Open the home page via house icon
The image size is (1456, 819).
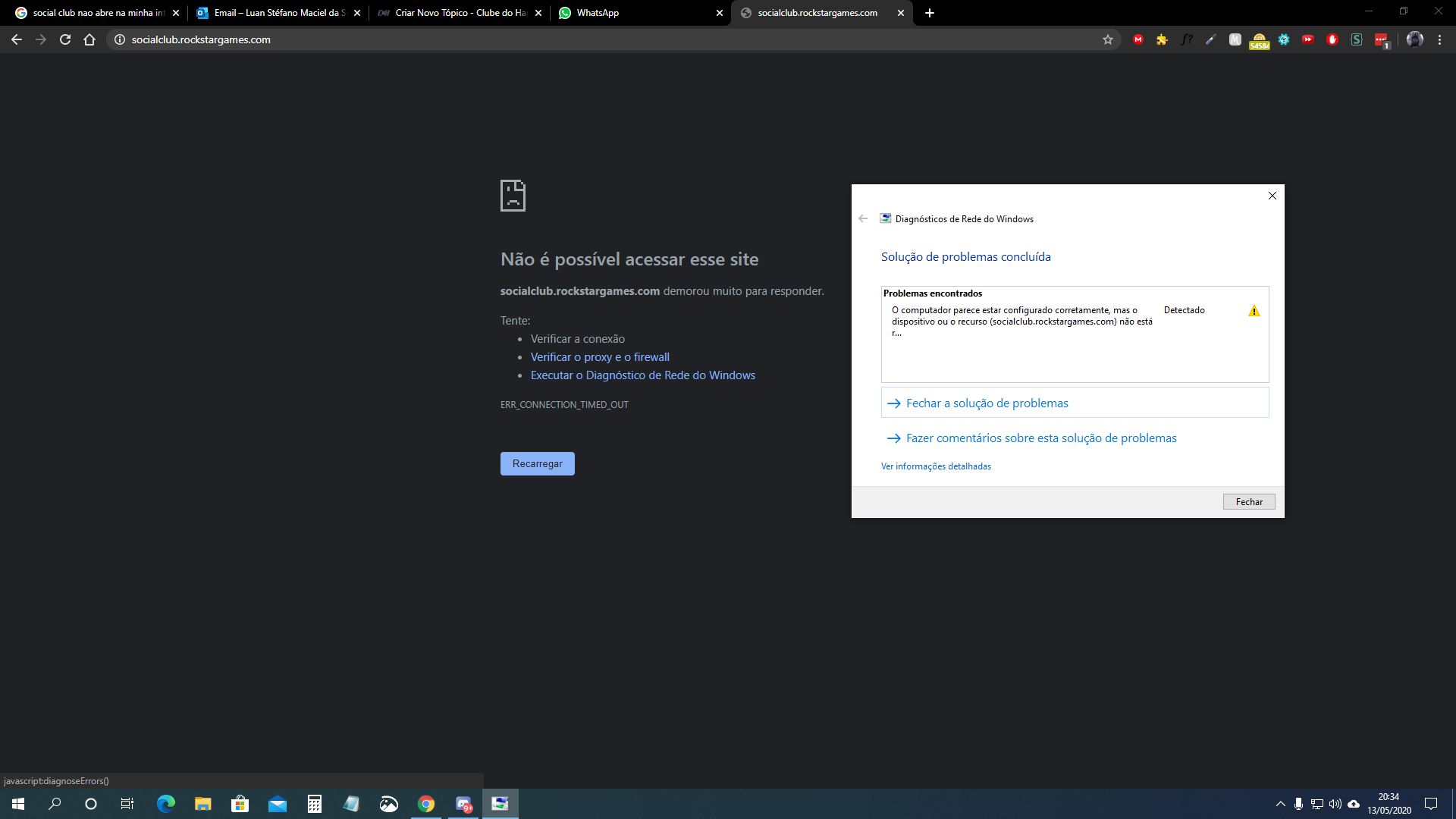pyautogui.click(x=89, y=39)
